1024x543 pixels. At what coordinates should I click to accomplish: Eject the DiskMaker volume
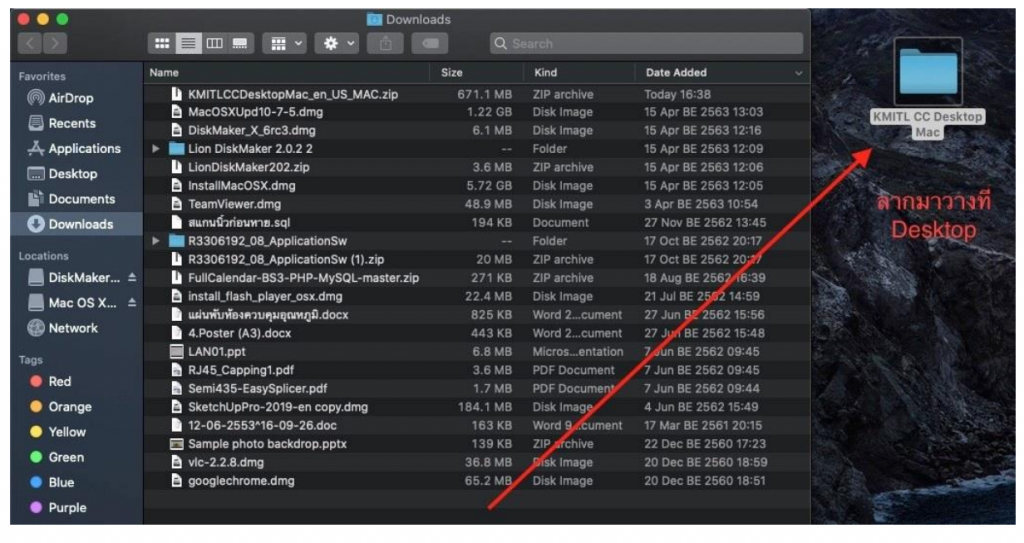132,277
